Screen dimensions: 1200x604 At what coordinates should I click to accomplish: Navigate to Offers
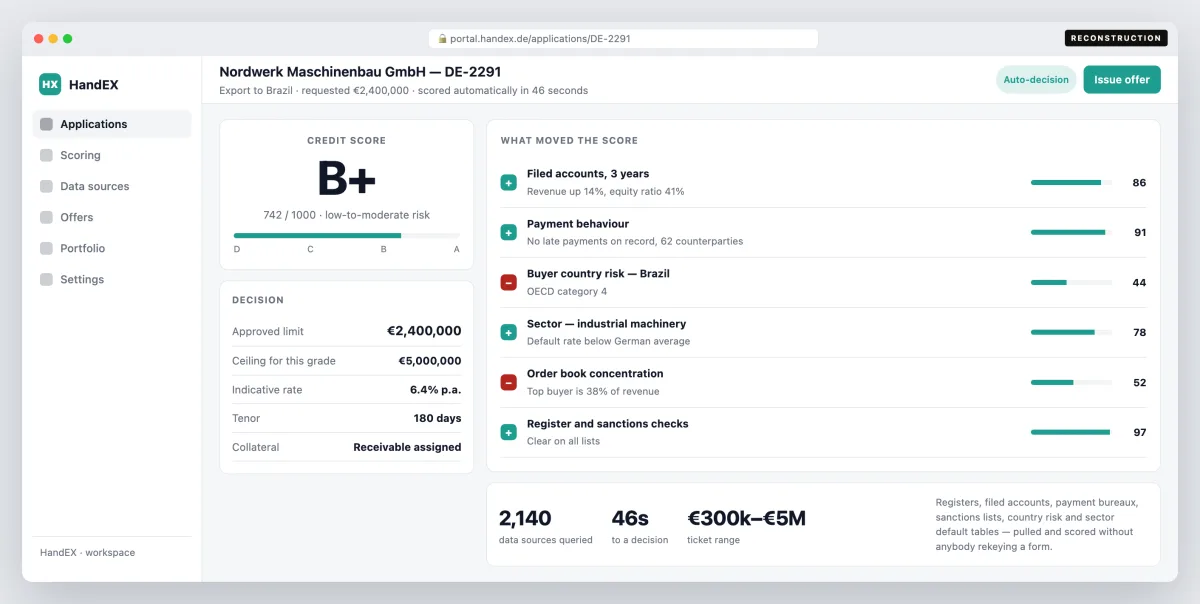click(x=112, y=217)
